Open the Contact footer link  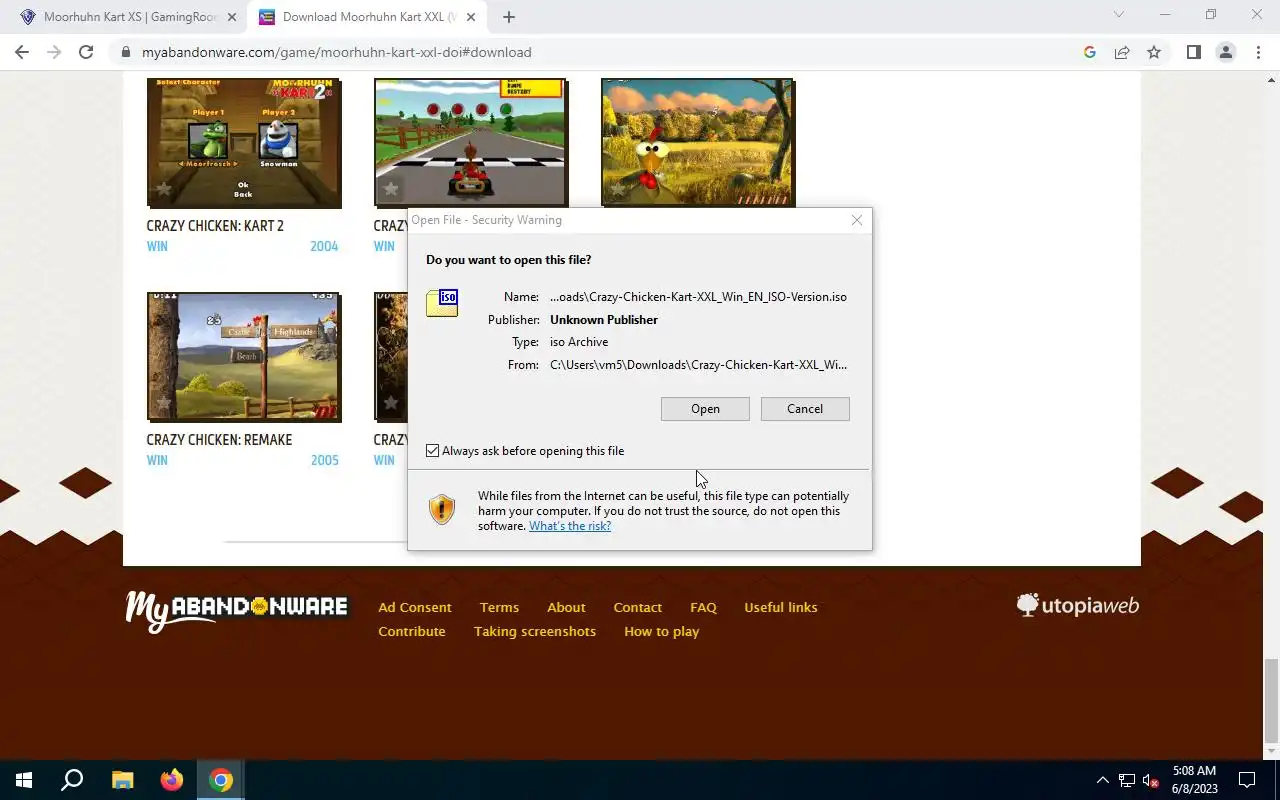[x=638, y=607]
